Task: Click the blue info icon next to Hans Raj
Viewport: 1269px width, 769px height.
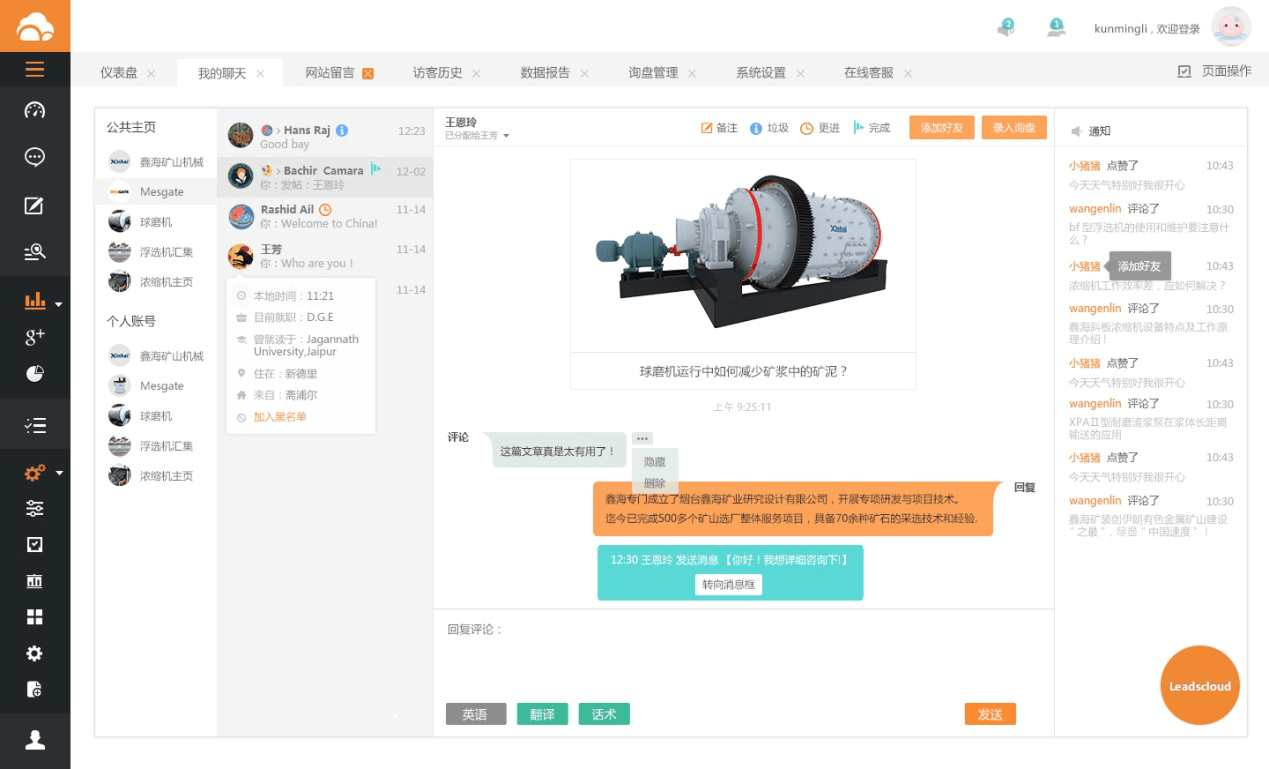Action: (x=342, y=130)
